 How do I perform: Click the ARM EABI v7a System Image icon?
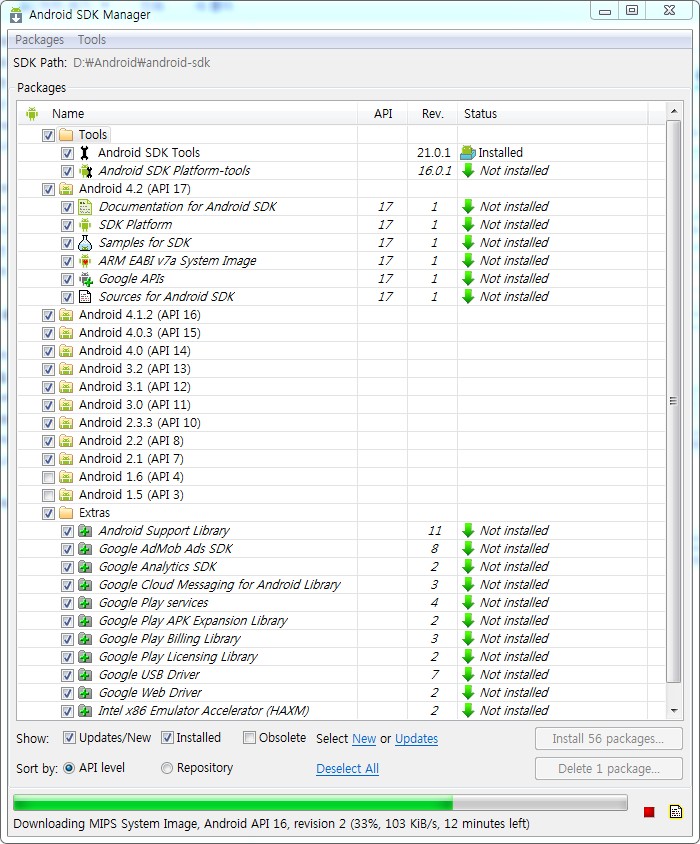[x=85, y=261]
